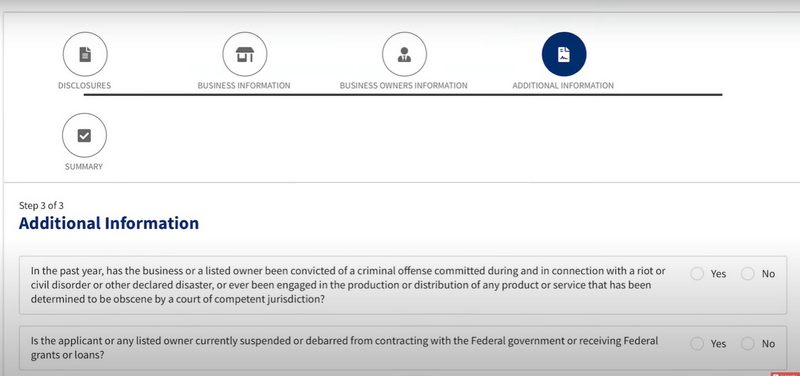Click the BUSINESS INFORMATION step label
Image resolution: width=800 pixels, height=376 pixels.
(244, 86)
